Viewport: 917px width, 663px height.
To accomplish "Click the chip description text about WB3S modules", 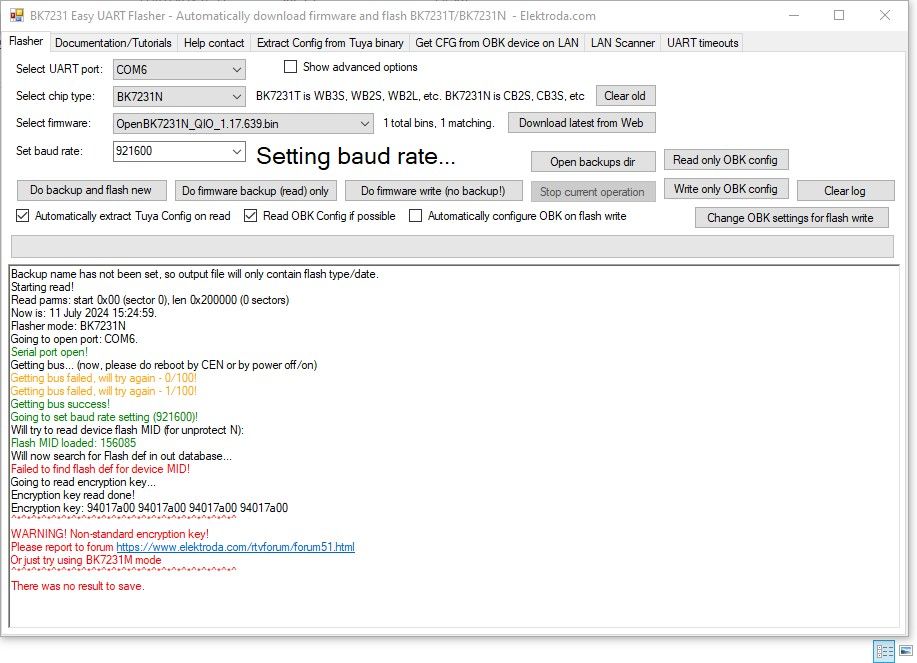I will (x=420, y=96).
